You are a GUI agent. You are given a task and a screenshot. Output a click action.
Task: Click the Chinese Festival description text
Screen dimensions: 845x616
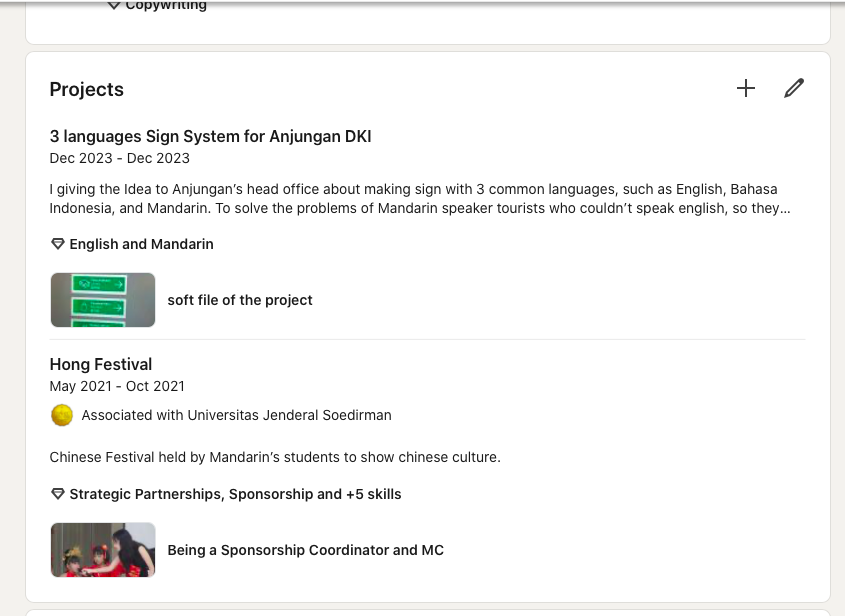coord(275,458)
